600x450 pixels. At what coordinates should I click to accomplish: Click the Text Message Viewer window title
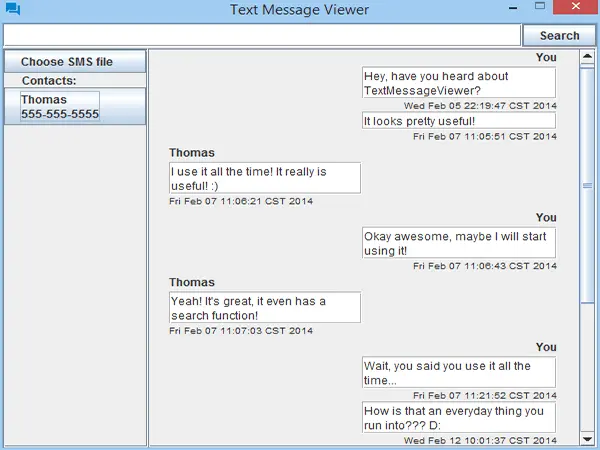click(x=299, y=10)
